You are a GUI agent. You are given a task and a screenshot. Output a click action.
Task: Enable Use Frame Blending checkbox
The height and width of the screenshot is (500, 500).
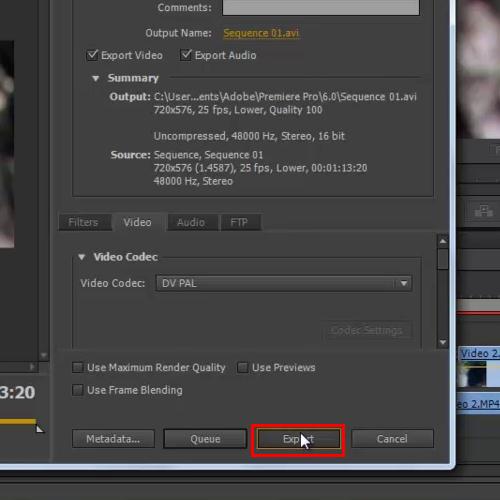point(78,390)
